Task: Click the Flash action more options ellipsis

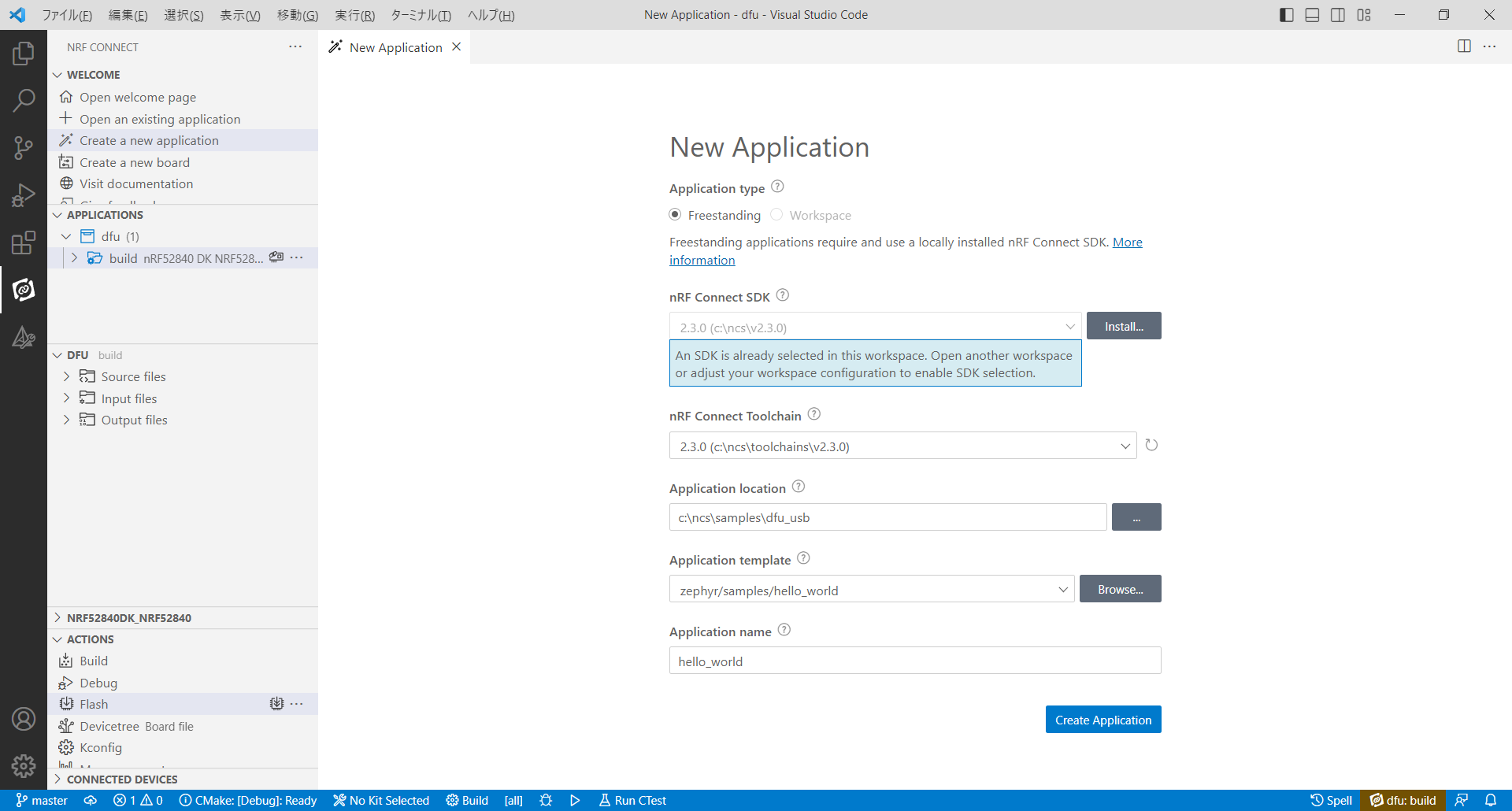Action: pyautogui.click(x=297, y=704)
